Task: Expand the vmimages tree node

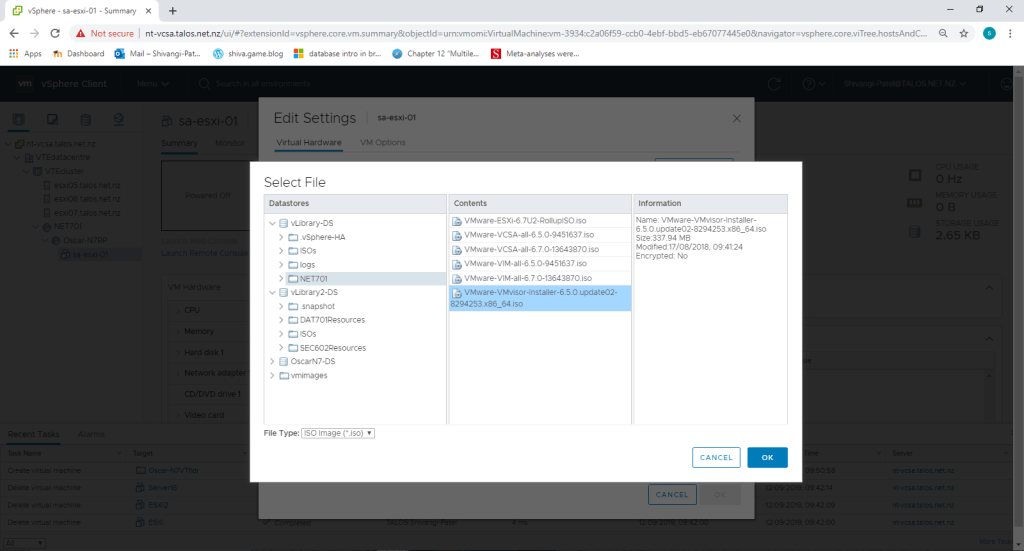Action: tap(272, 375)
